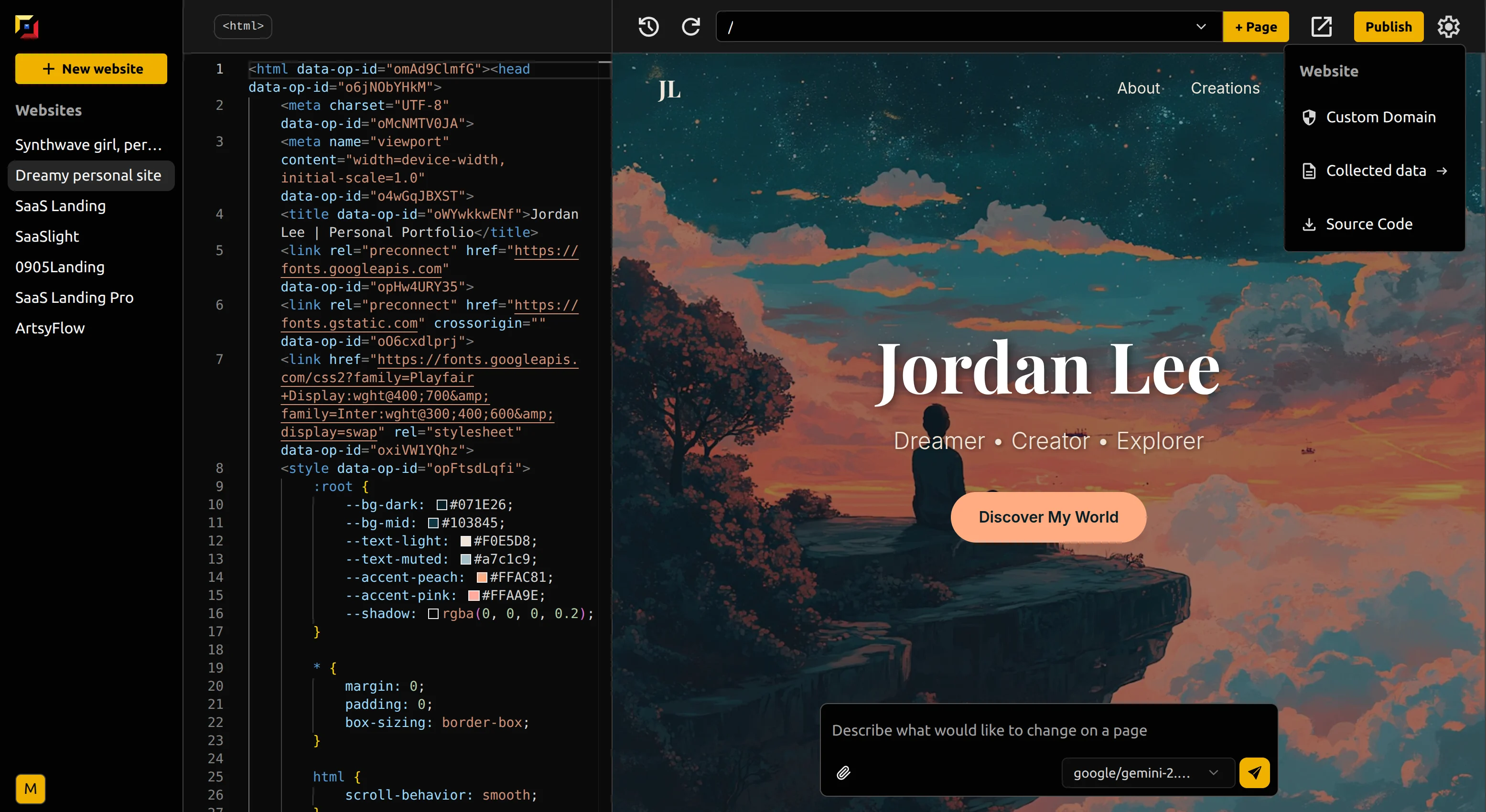Viewport: 1486px width, 812px height.
Task: Open SaaS Landing Pro website
Action: [x=74, y=298]
